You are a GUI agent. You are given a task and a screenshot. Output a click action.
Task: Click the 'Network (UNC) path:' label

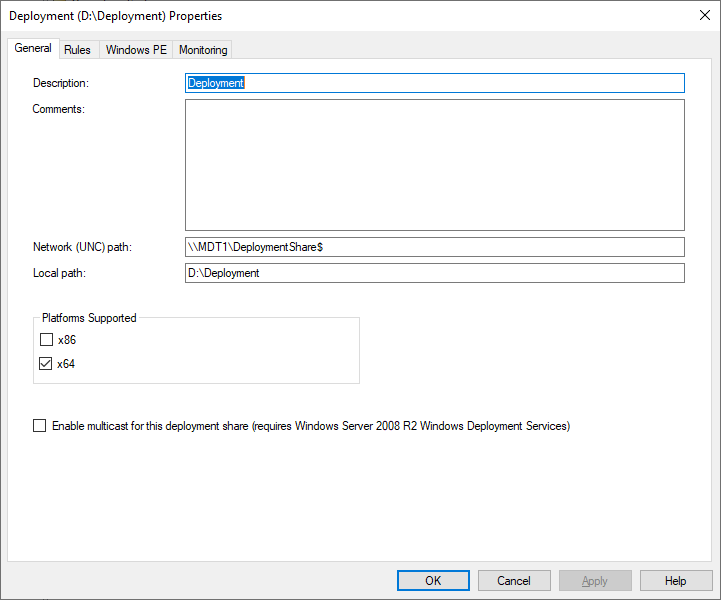[90, 247]
